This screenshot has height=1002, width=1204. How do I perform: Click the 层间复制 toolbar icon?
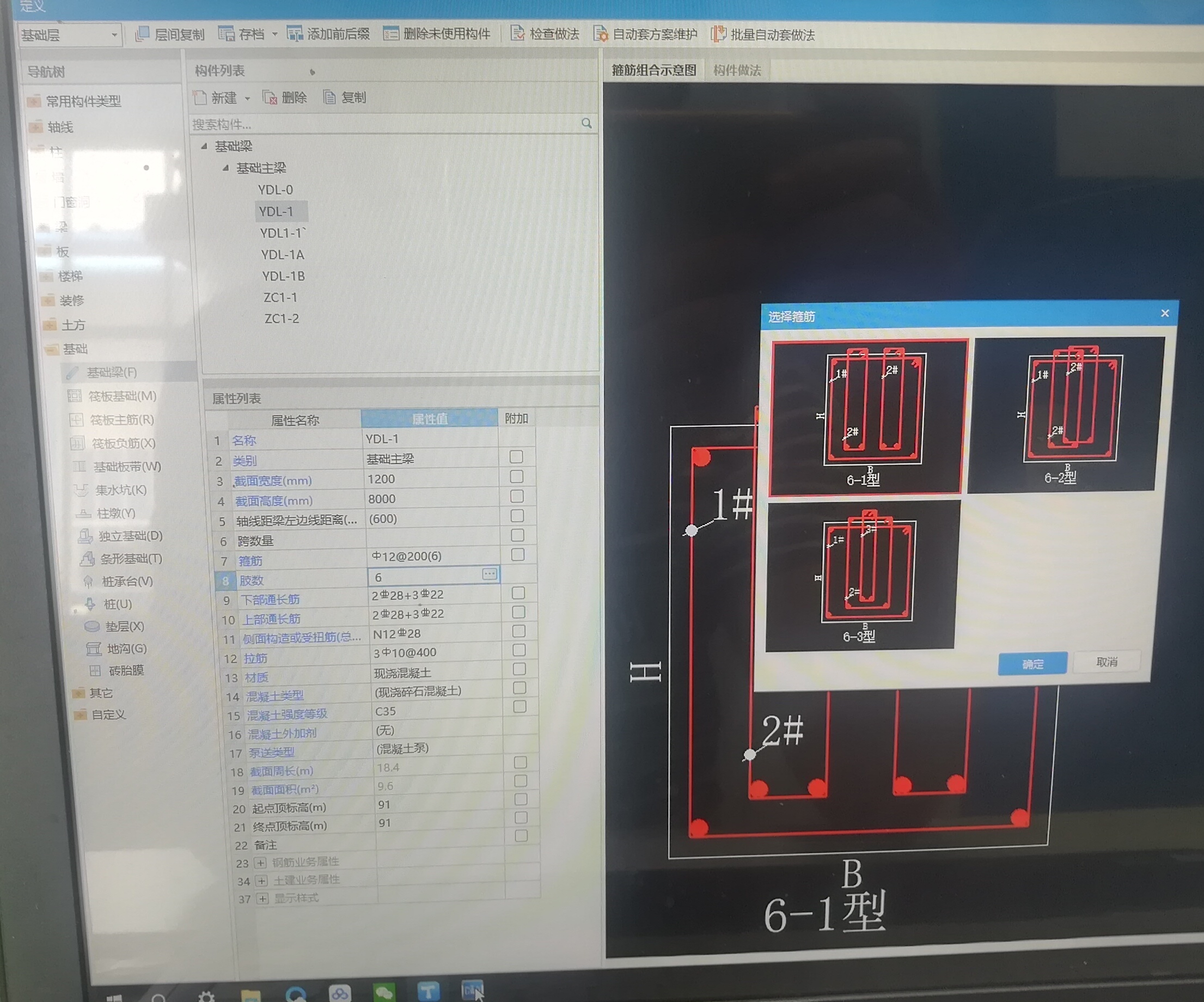coord(142,34)
